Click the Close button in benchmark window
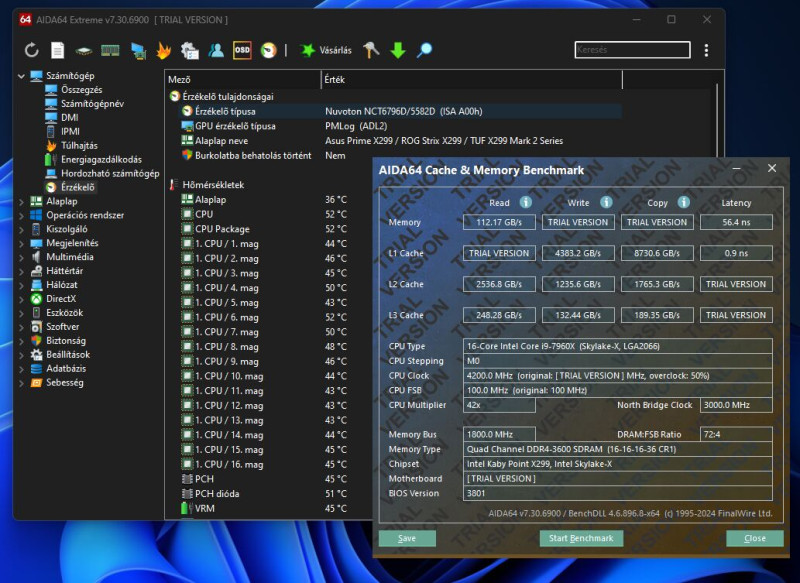 pyautogui.click(x=755, y=538)
